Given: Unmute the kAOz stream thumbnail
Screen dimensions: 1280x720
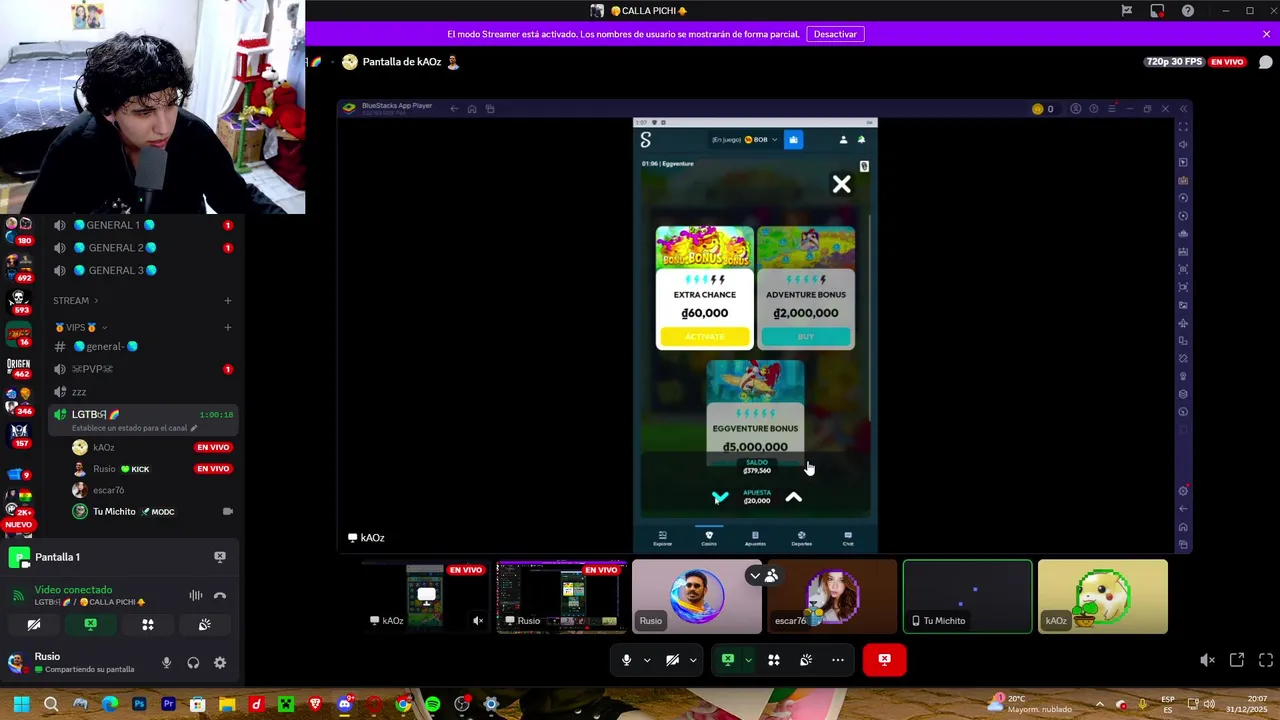Looking at the screenshot, I should coord(477,621).
